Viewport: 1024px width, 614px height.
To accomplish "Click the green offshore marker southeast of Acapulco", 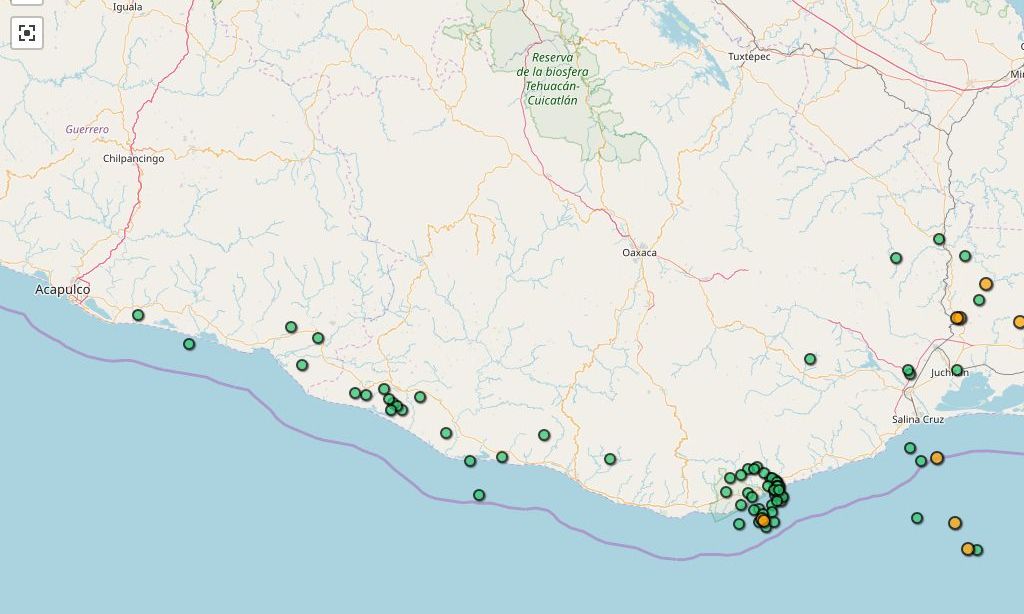I will coord(189,344).
